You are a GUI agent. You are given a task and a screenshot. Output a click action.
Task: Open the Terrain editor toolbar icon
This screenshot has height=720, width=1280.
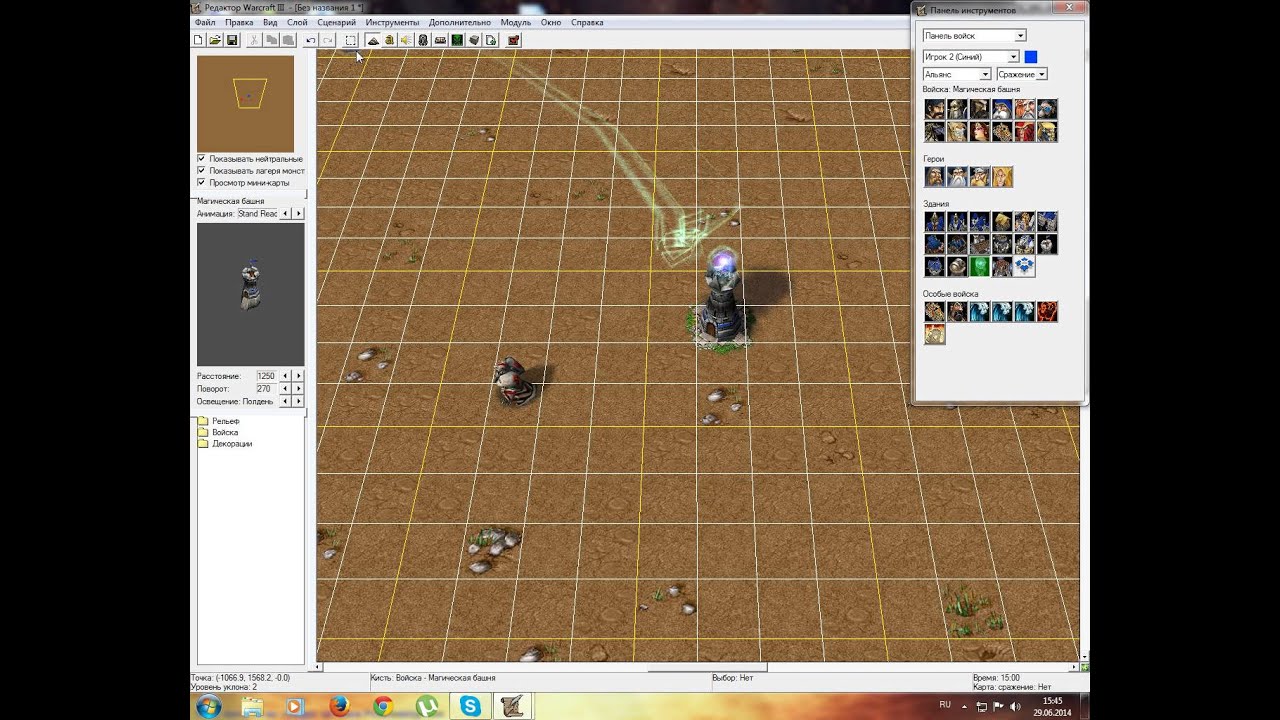click(x=373, y=40)
